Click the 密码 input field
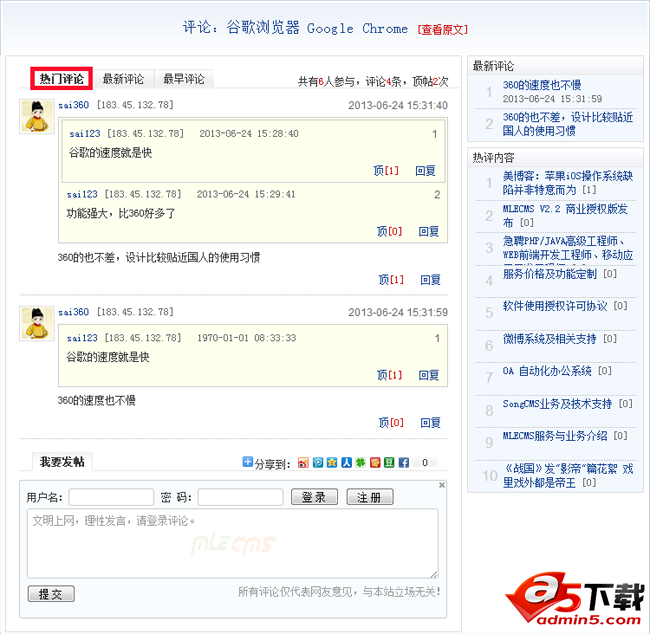The width and height of the screenshot is (650, 634). coord(240,497)
